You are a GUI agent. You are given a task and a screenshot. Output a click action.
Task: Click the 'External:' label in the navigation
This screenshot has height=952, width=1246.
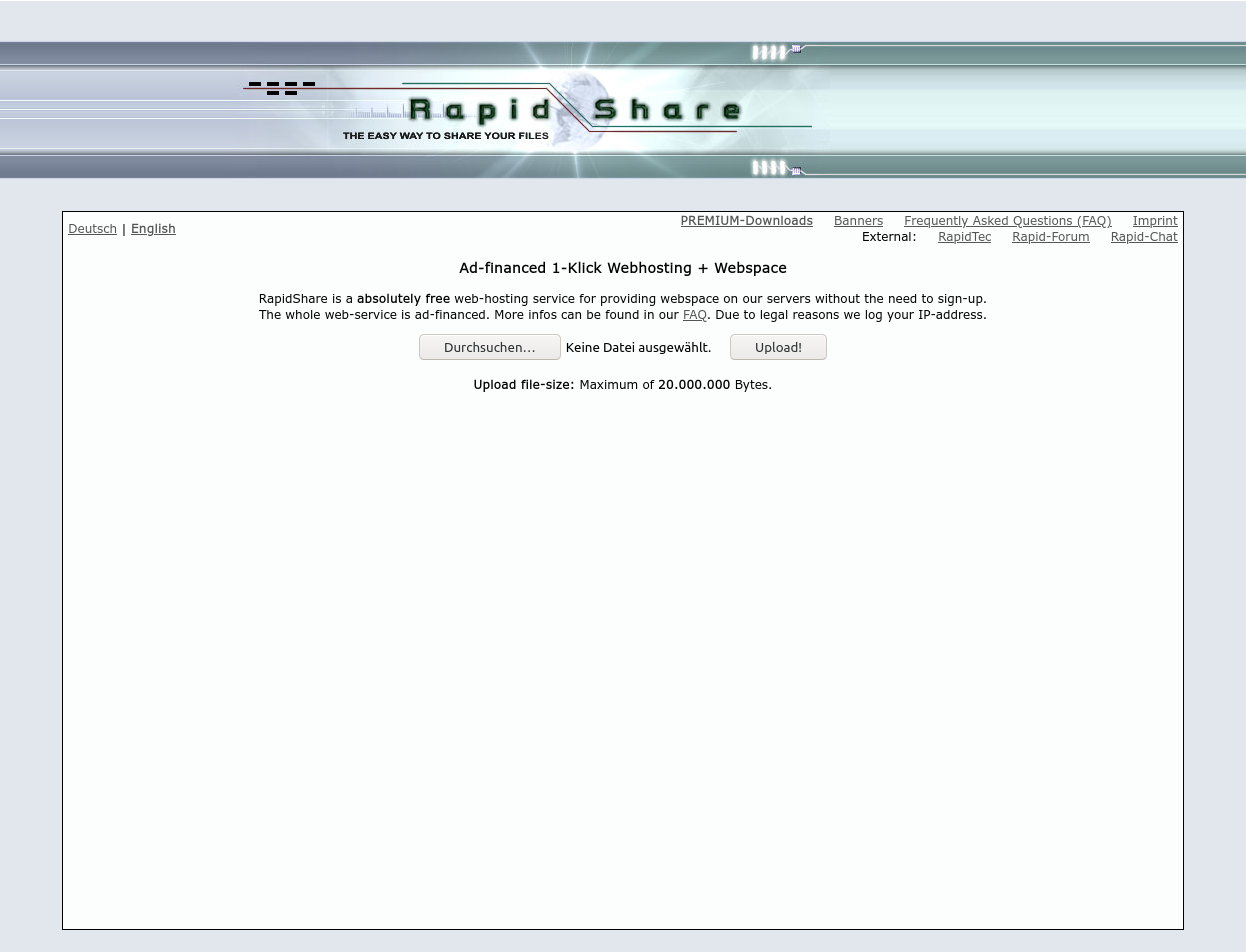[888, 237]
